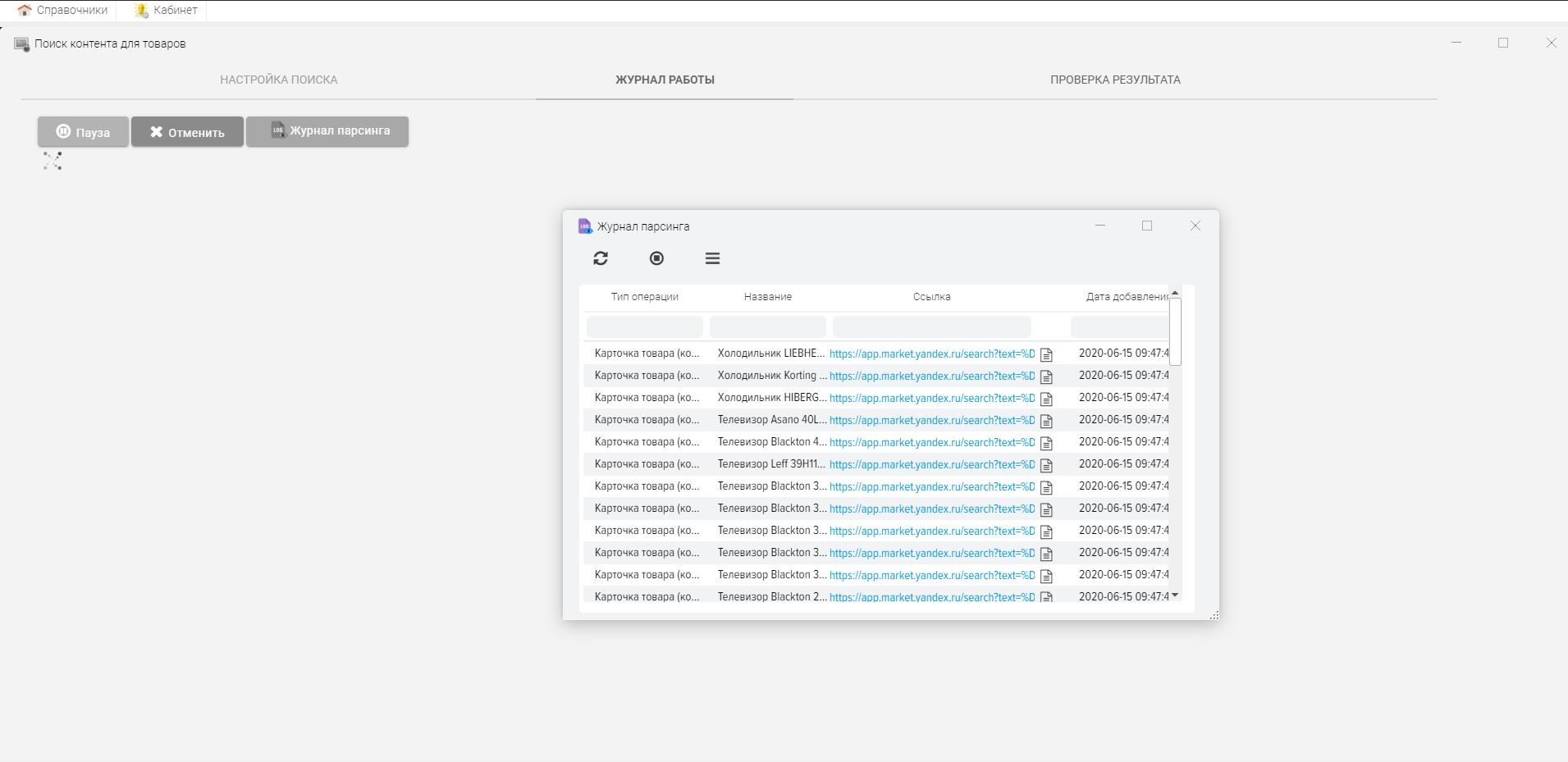
Task: Click the Журнал парсинга dialog title icon
Action: tap(585, 226)
